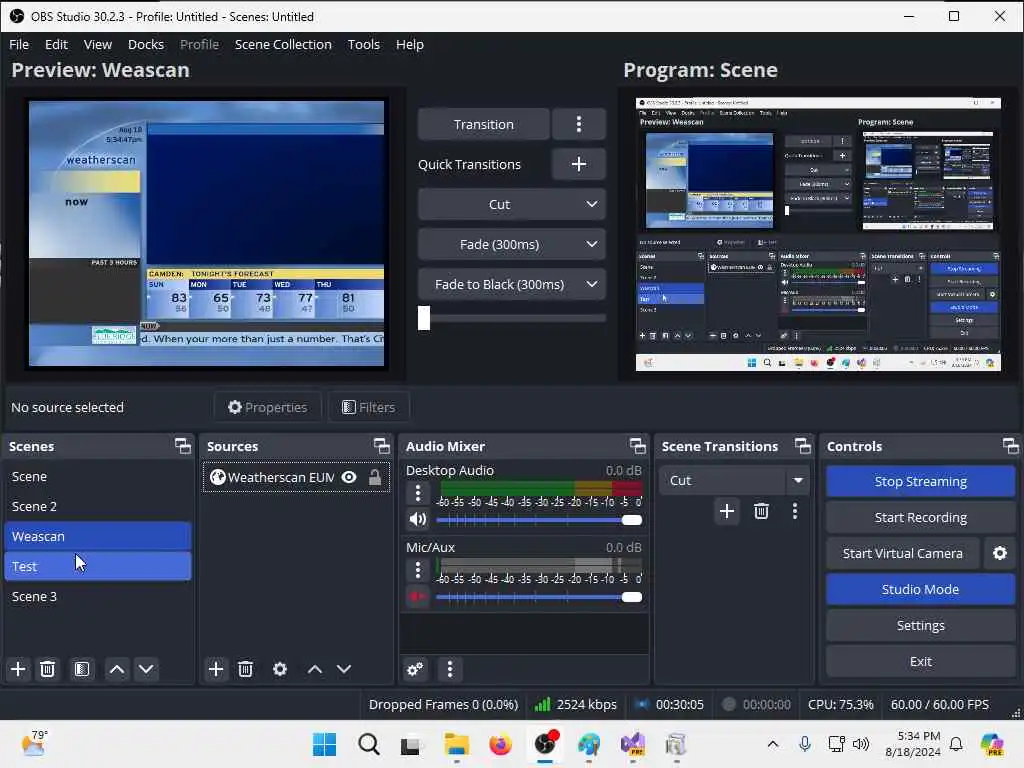The height and width of the screenshot is (768, 1024).
Task: Open Transition three-dot options menu
Action: click(x=579, y=124)
